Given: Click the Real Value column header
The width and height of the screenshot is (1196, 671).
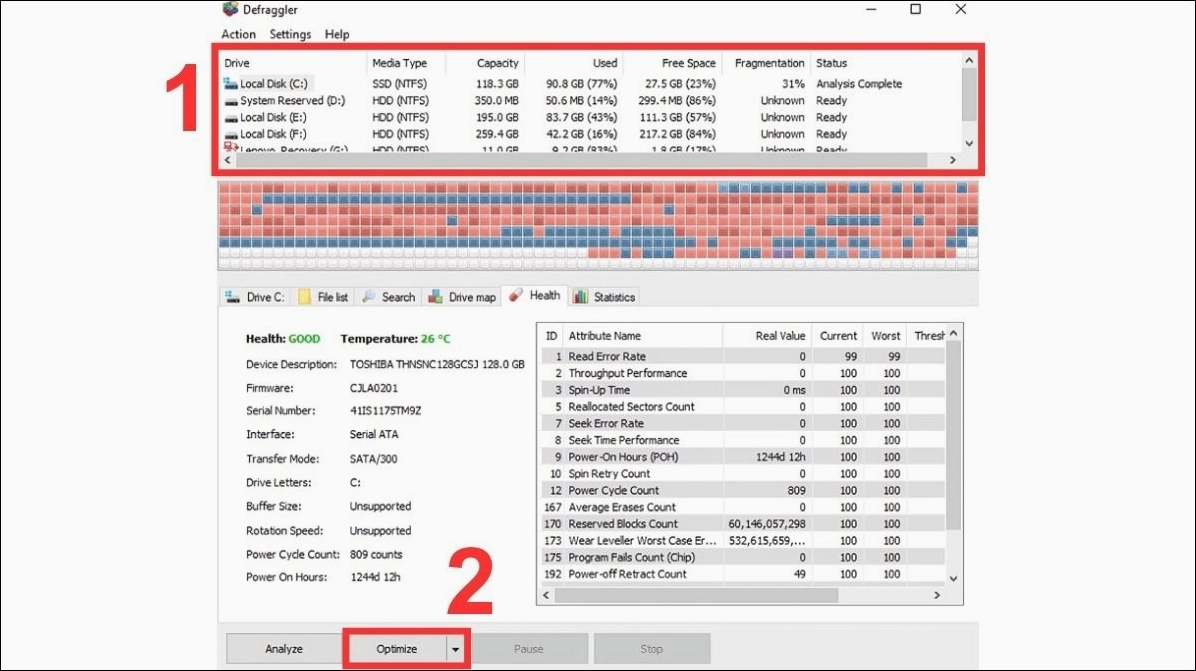Looking at the screenshot, I should pyautogui.click(x=767, y=336).
